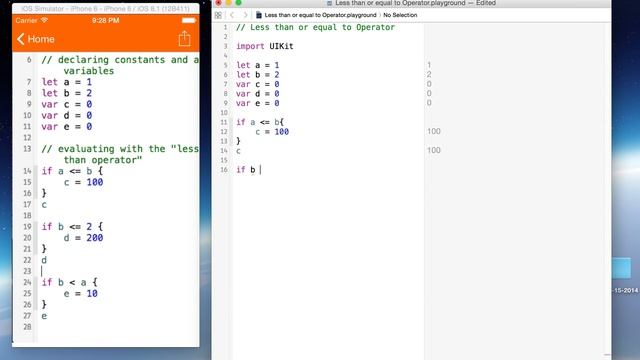Tap the share icon in orange navigation bar
This screenshot has height=360, width=640.
tap(184, 38)
